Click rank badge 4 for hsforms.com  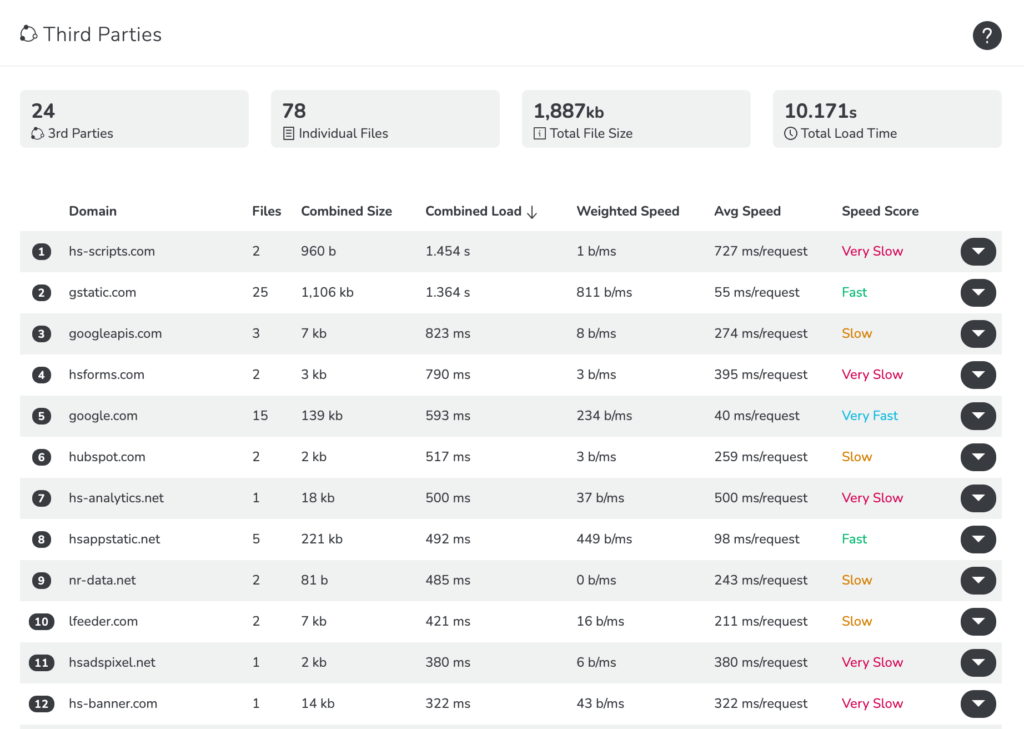point(41,375)
